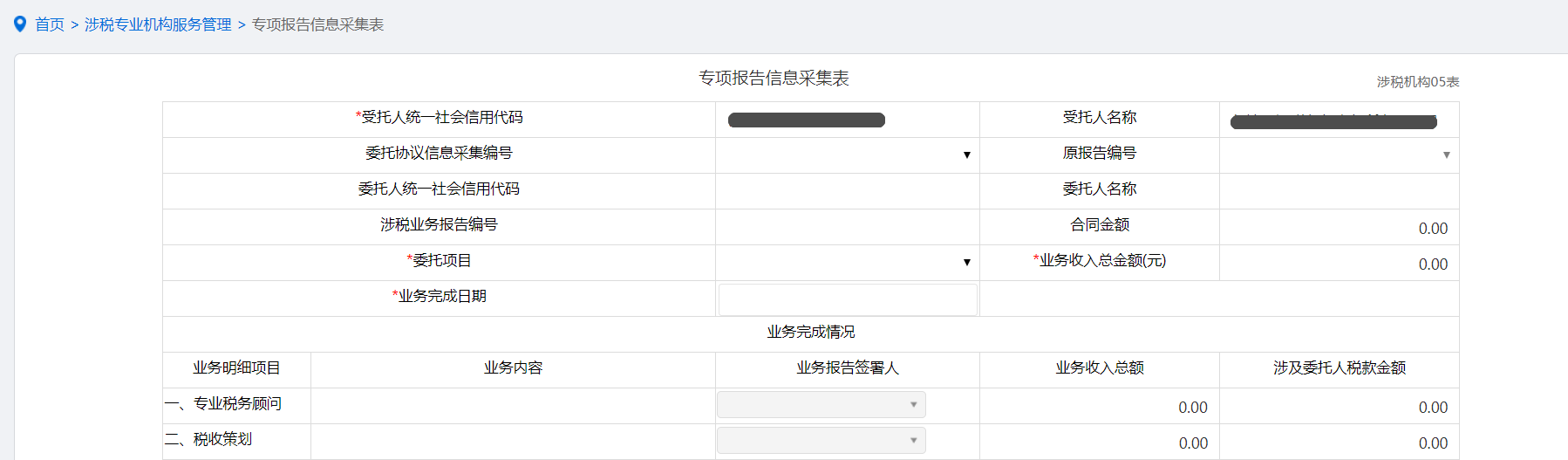Click 税收策划 业务收入总额 amount cell
Image resolution: width=1568 pixels, height=460 pixels.
(1100, 443)
